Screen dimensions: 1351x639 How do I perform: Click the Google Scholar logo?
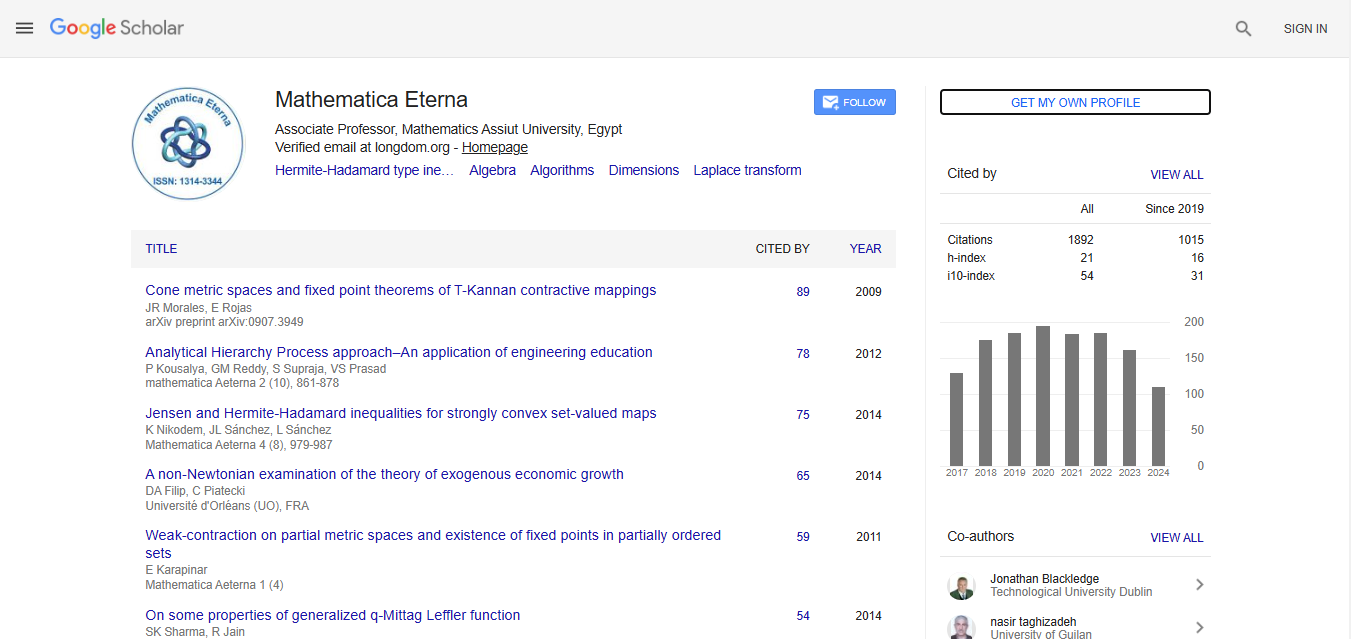(x=117, y=29)
